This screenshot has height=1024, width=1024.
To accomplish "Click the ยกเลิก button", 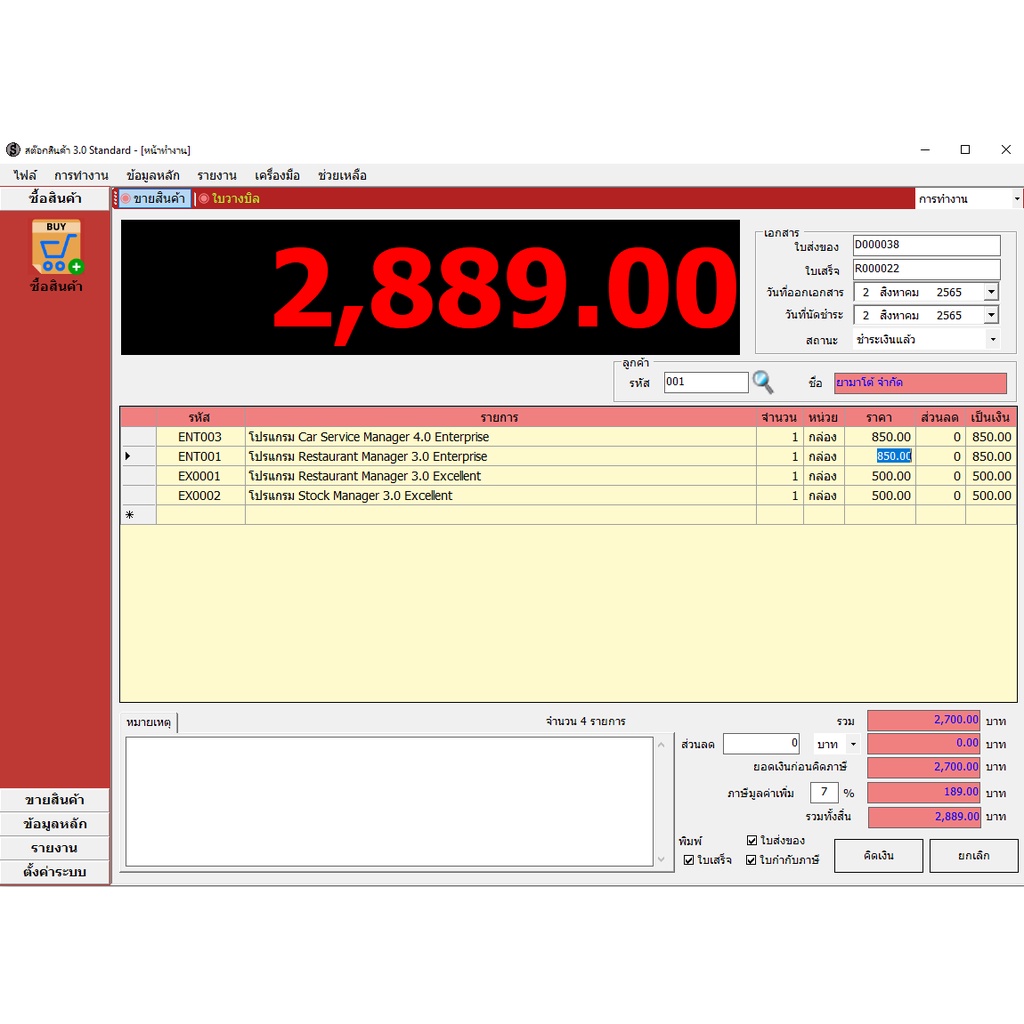I will coord(973,856).
